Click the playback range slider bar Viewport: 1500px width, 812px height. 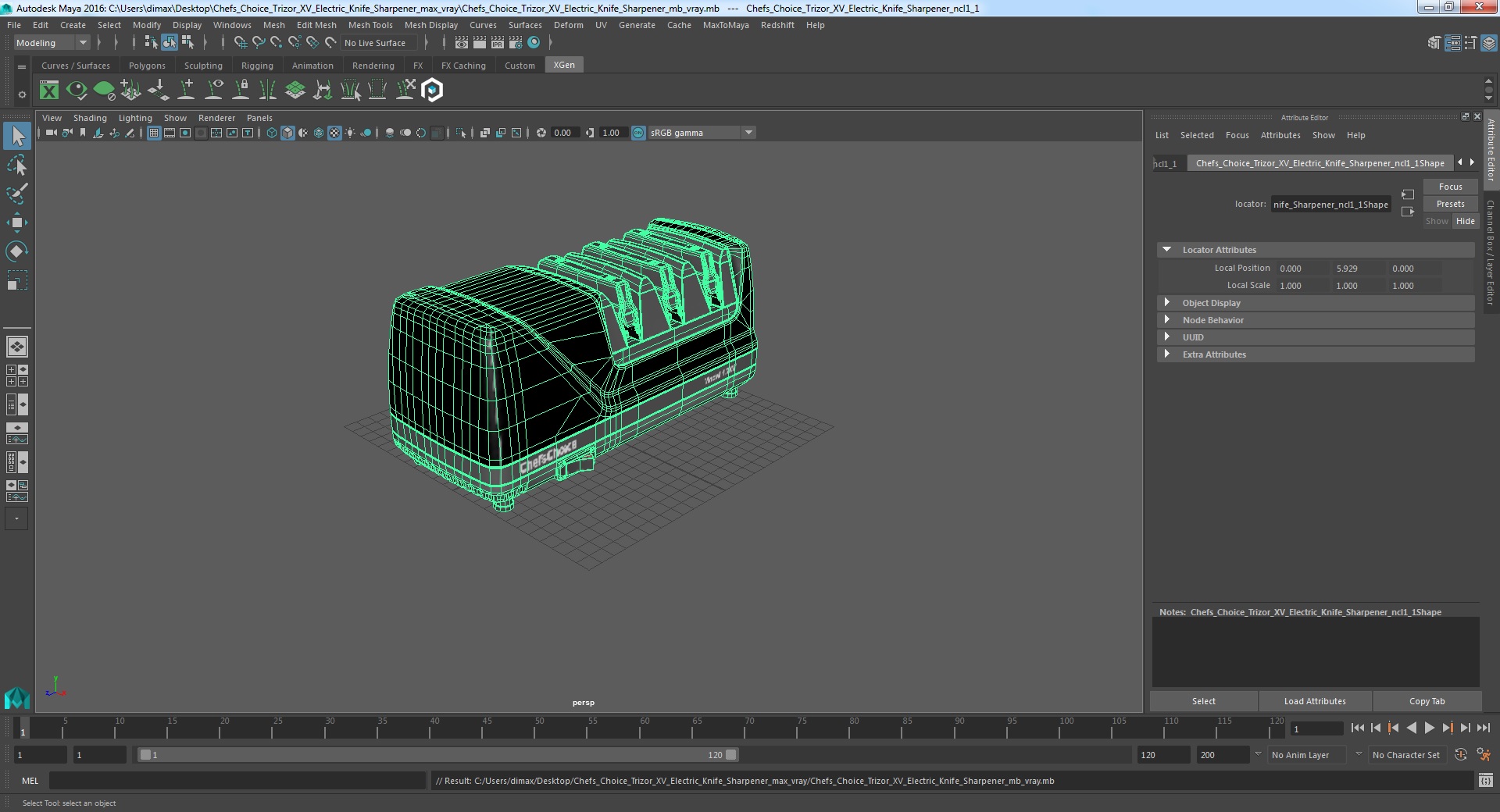(437, 755)
